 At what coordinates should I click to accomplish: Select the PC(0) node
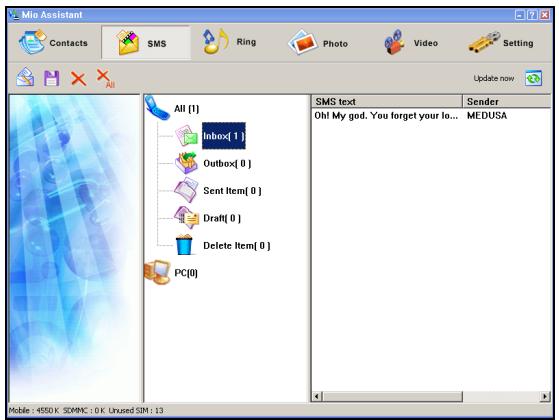click(x=186, y=273)
